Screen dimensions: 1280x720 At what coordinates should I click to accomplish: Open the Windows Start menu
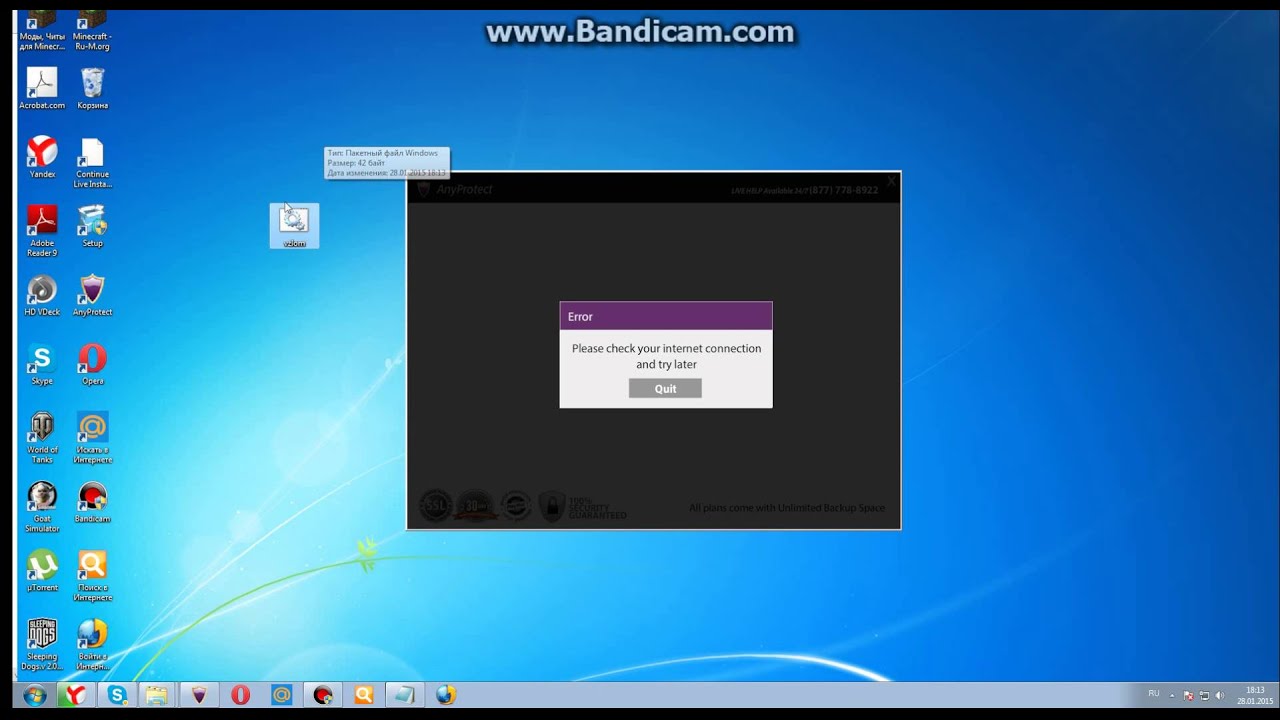pos(34,695)
